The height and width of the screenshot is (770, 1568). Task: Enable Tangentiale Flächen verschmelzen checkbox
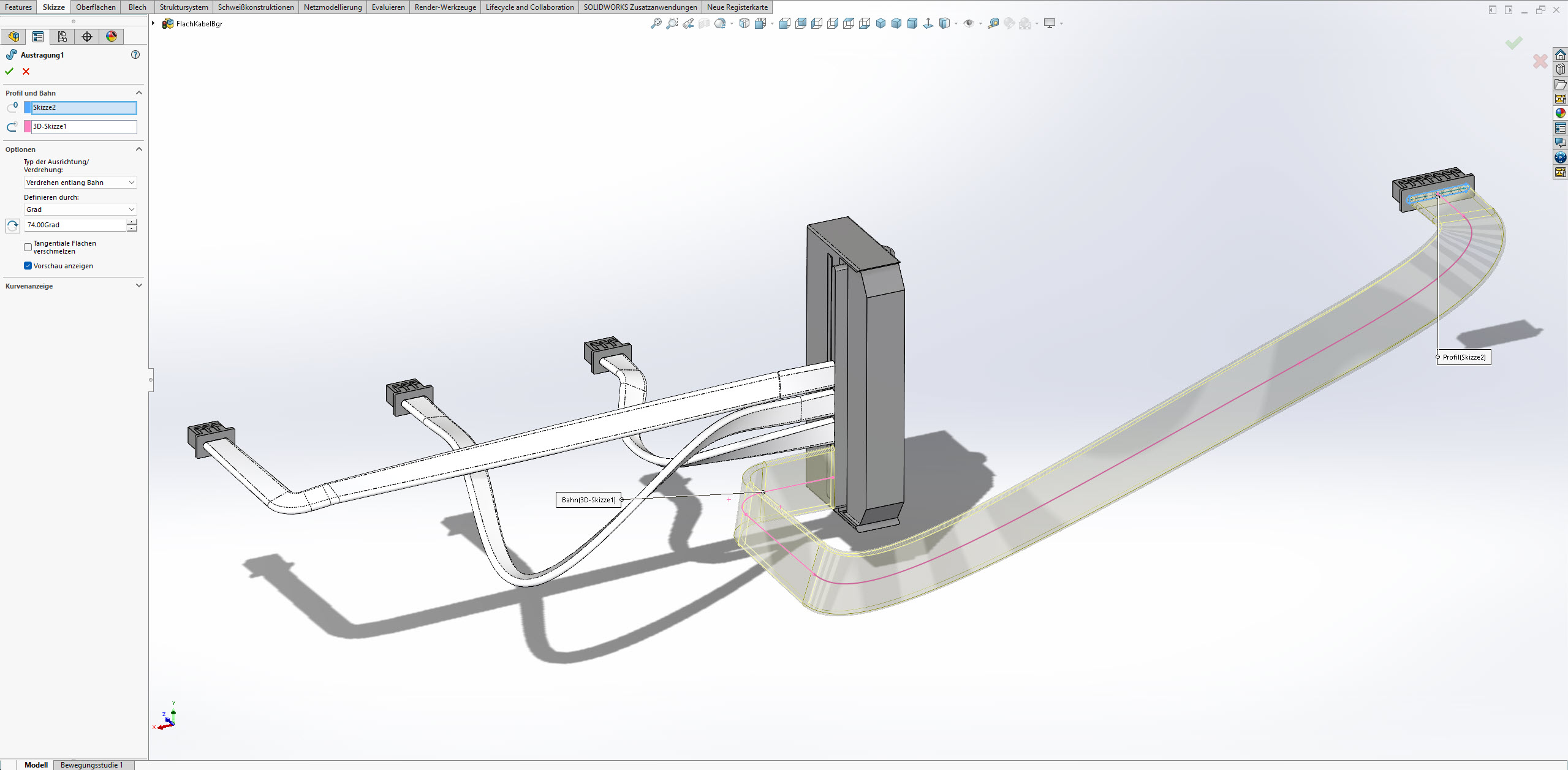click(x=28, y=247)
